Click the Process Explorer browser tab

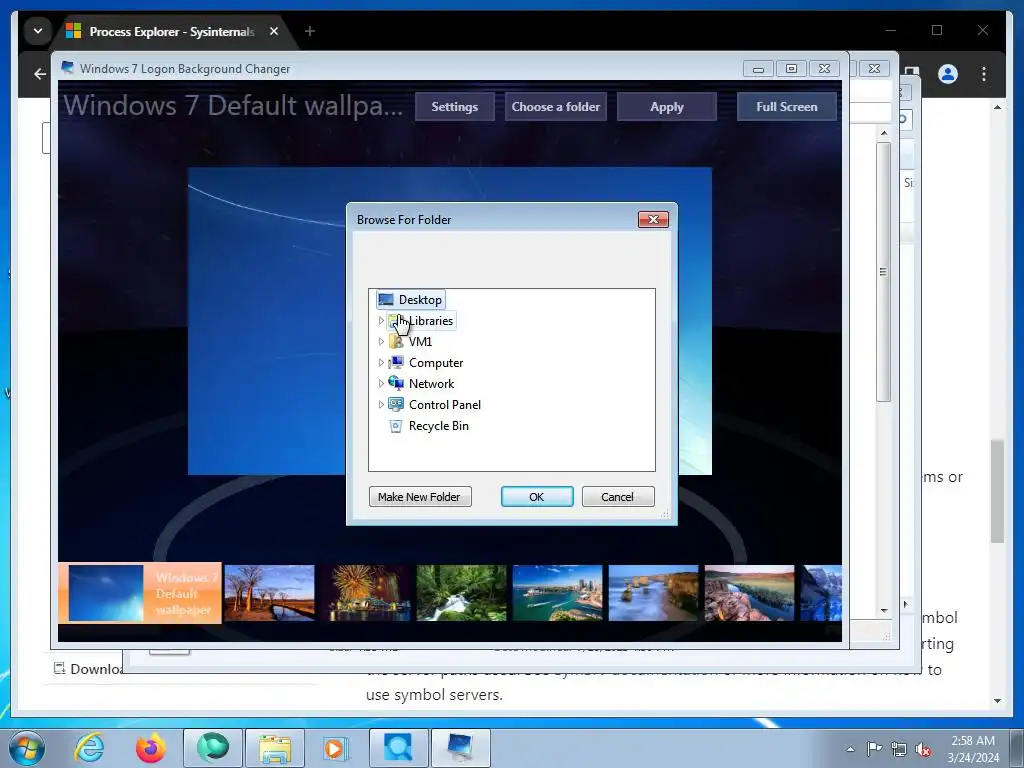point(171,31)
